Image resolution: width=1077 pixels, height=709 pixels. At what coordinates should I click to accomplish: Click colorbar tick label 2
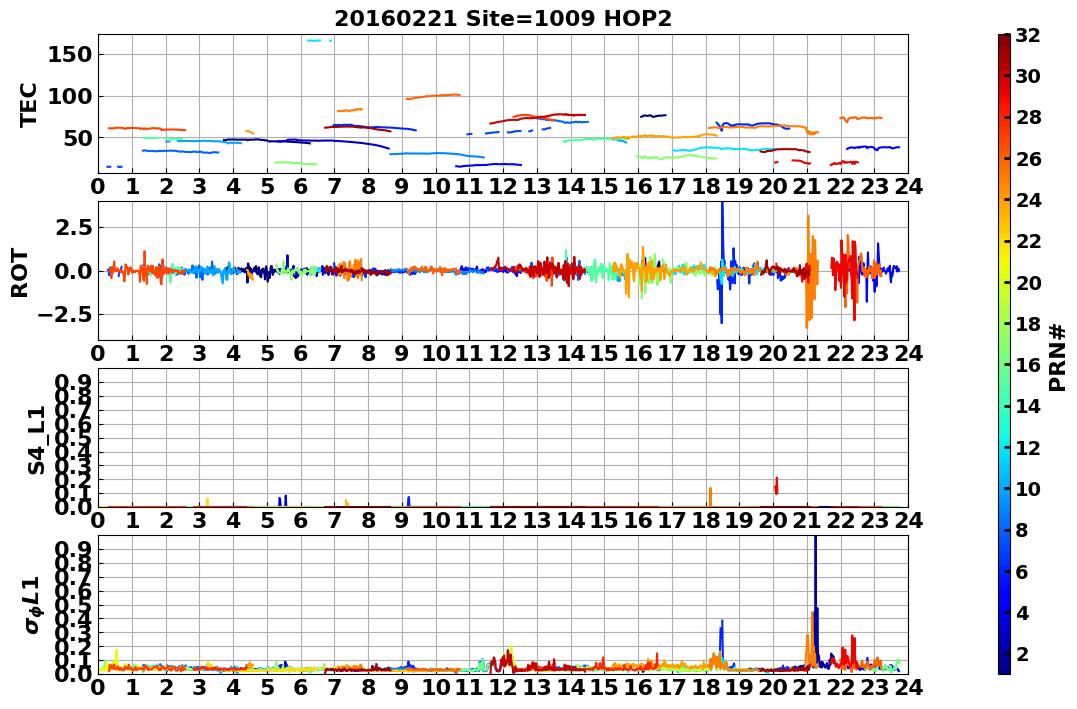pos(1021,653)
